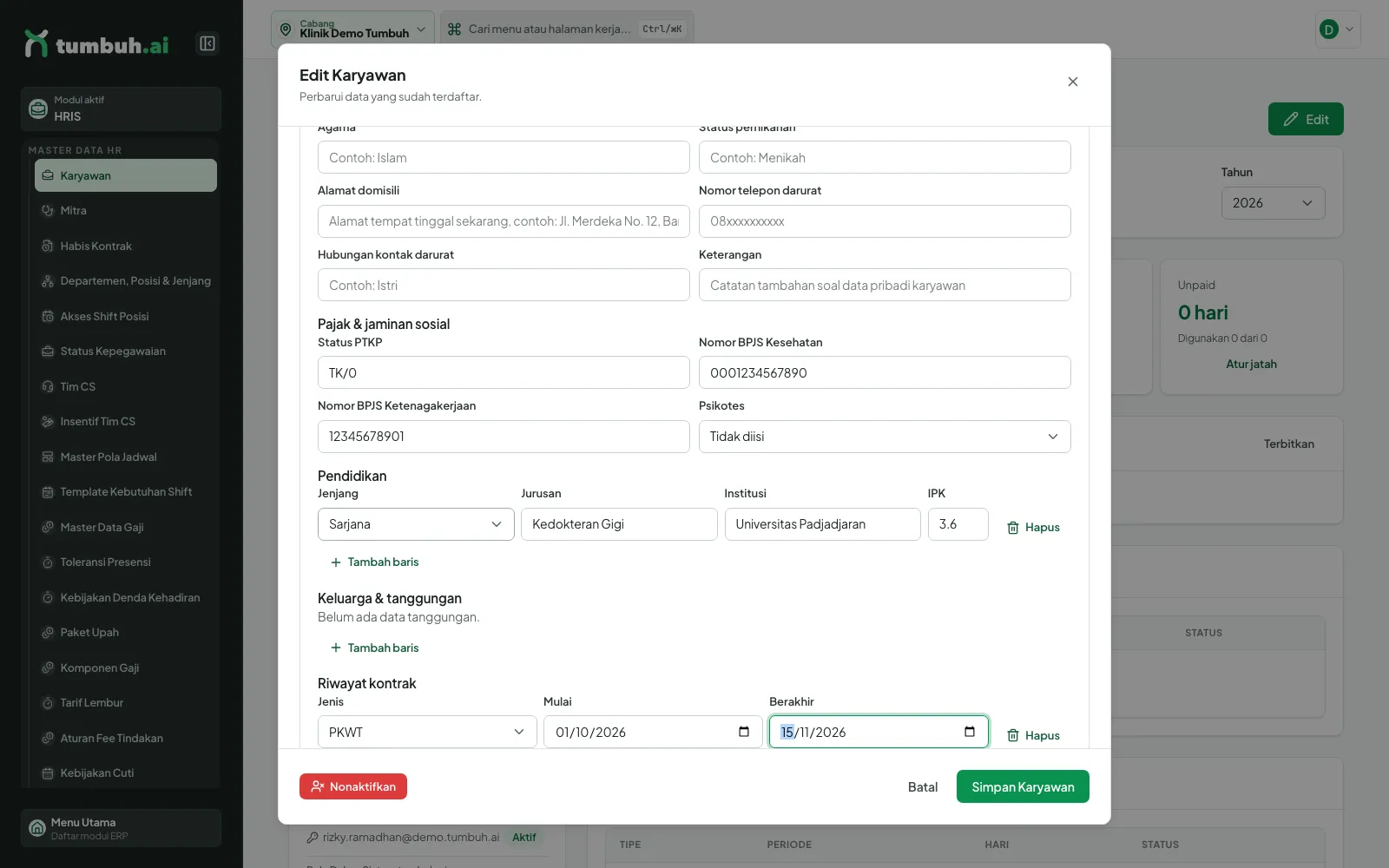
Task: Open Toleransi Presensi sidebar item
Action: [126, 562]
